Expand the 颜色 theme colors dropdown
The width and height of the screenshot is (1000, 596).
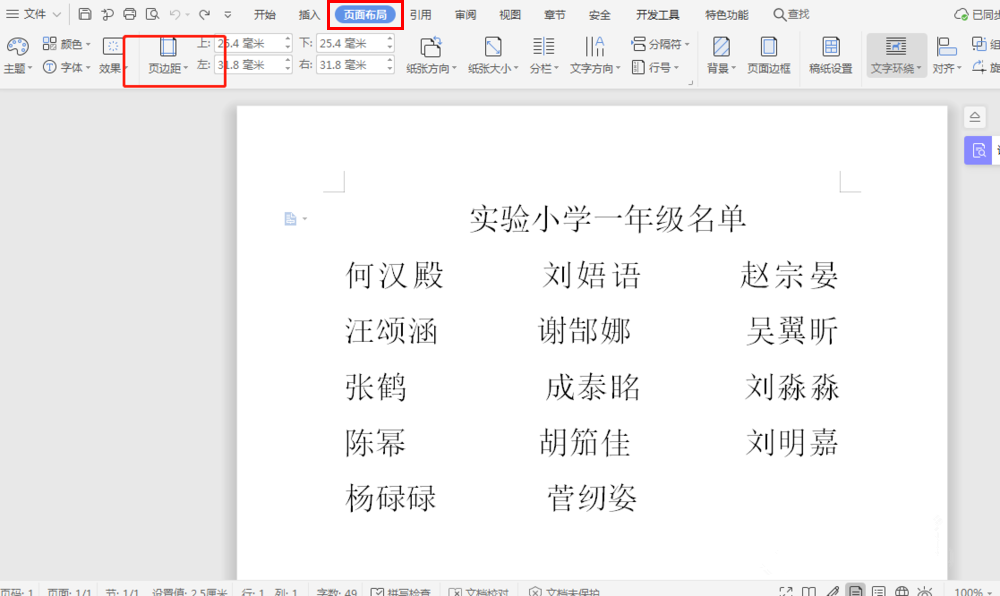(66, 43)
